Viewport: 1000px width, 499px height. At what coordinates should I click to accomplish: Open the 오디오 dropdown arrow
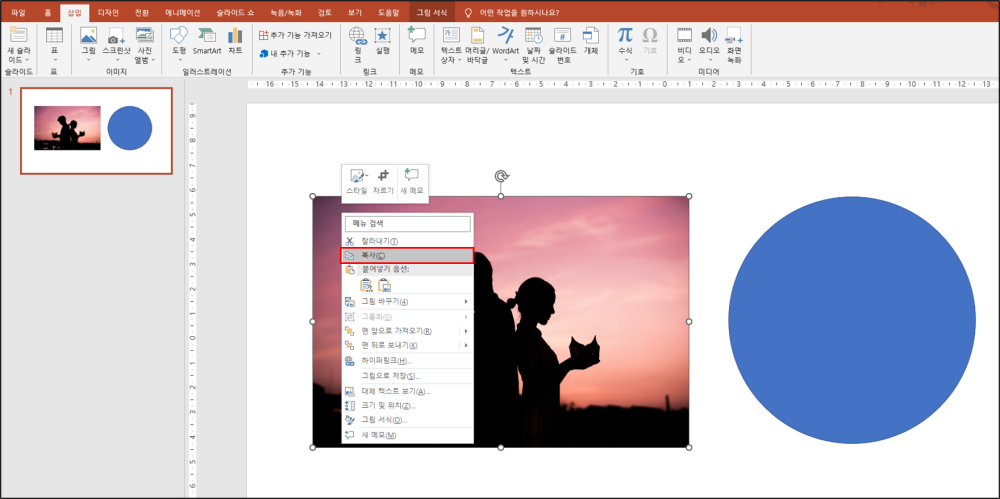(x=709, y=60)
